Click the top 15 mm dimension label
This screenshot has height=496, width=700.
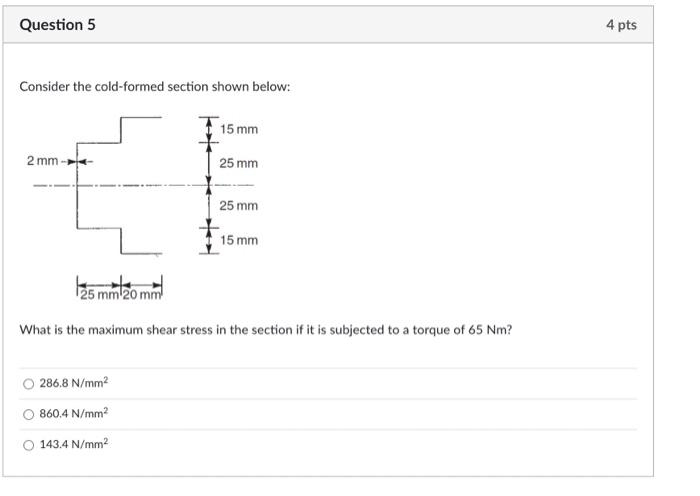tap(239, 129)
